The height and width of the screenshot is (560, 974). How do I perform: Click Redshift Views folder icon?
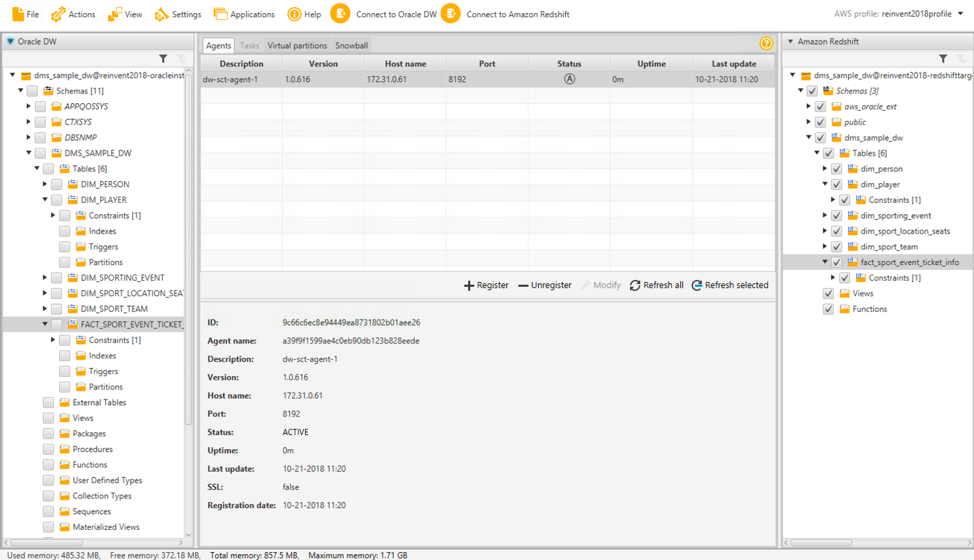point(844,293)
